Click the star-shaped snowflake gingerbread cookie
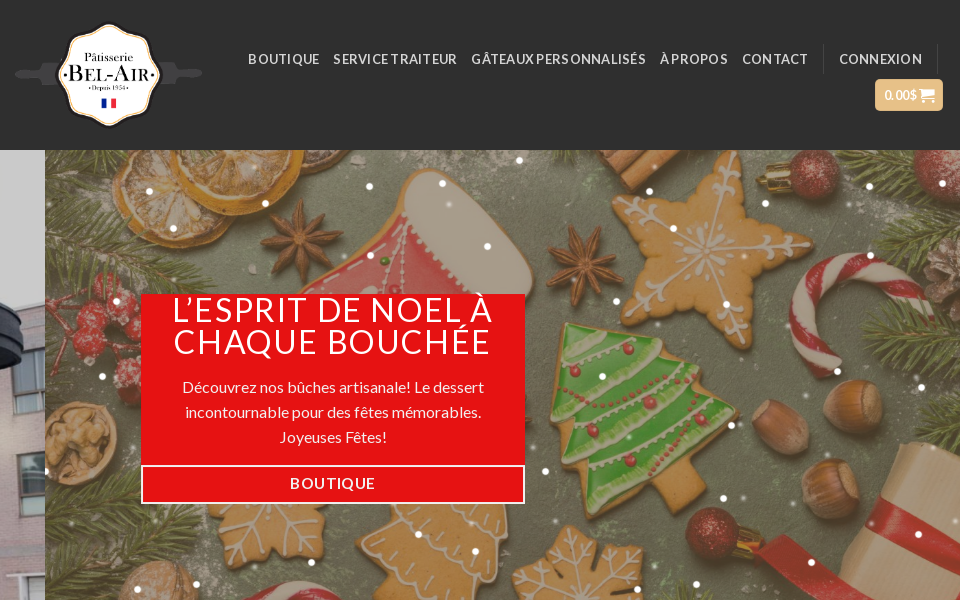 tap(711, 248)
